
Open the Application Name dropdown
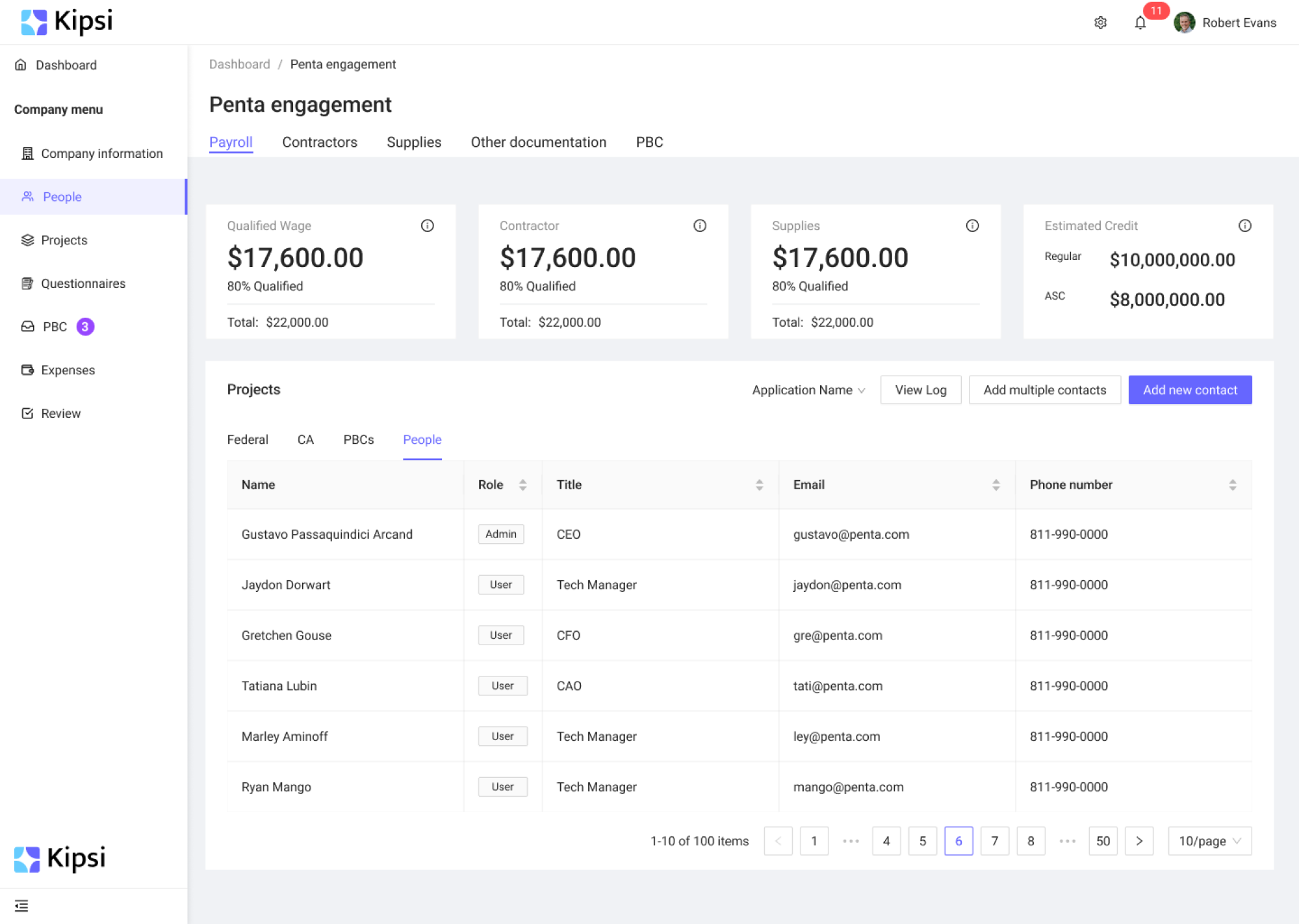[x=808, y=390]
